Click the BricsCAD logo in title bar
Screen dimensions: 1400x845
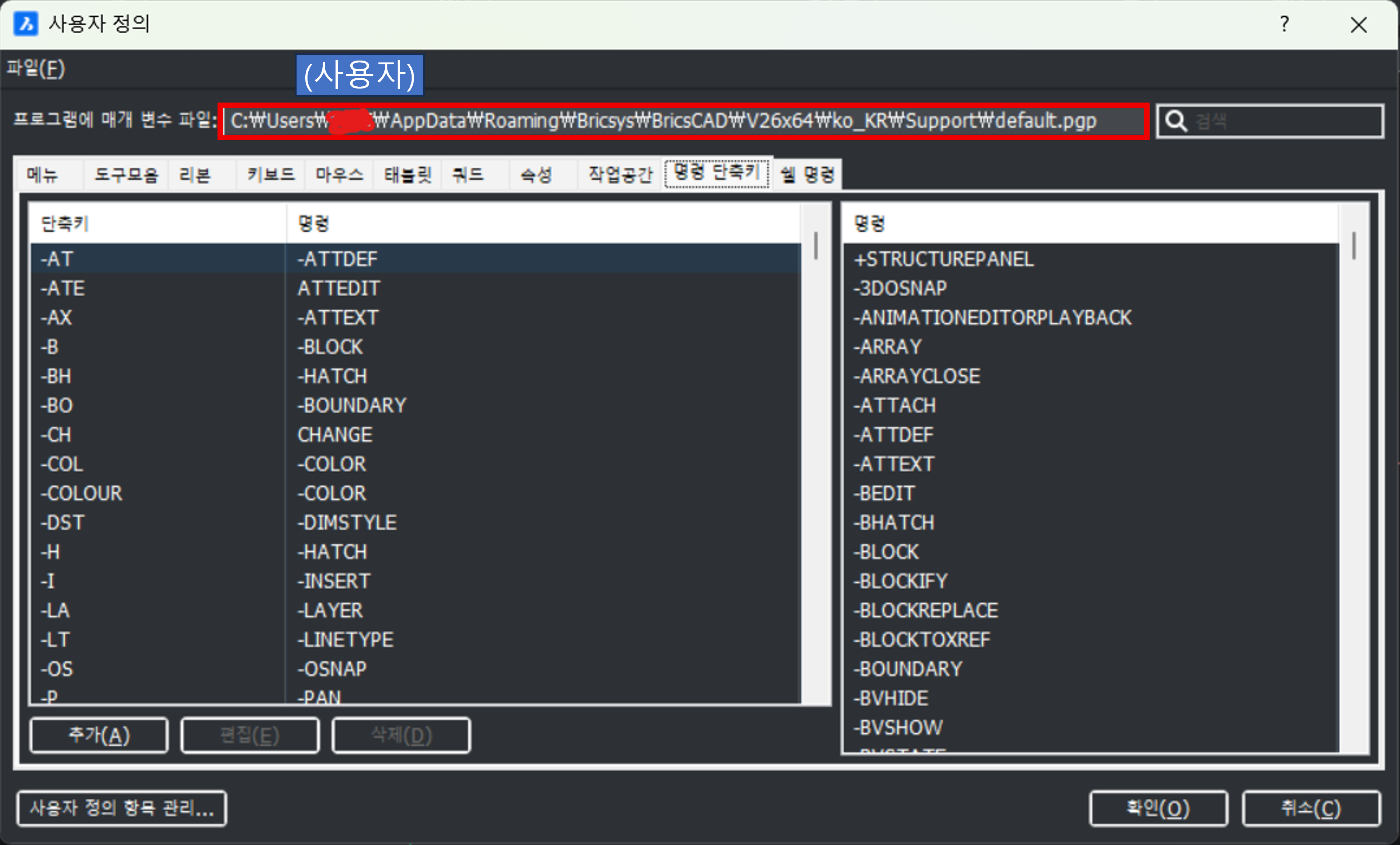pyautogui.click(x=26, y=24)
